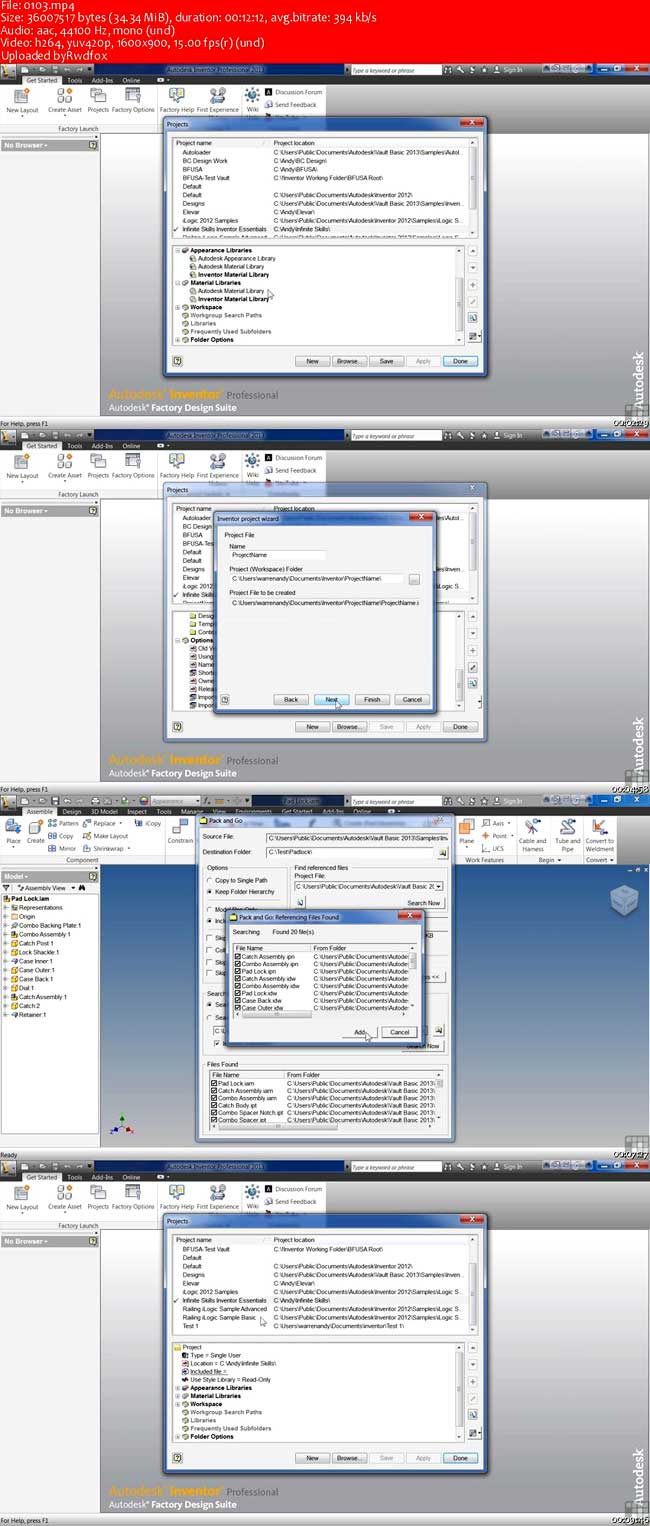Open the Project File combo box in Pack and Go

(x=438, y=886)
